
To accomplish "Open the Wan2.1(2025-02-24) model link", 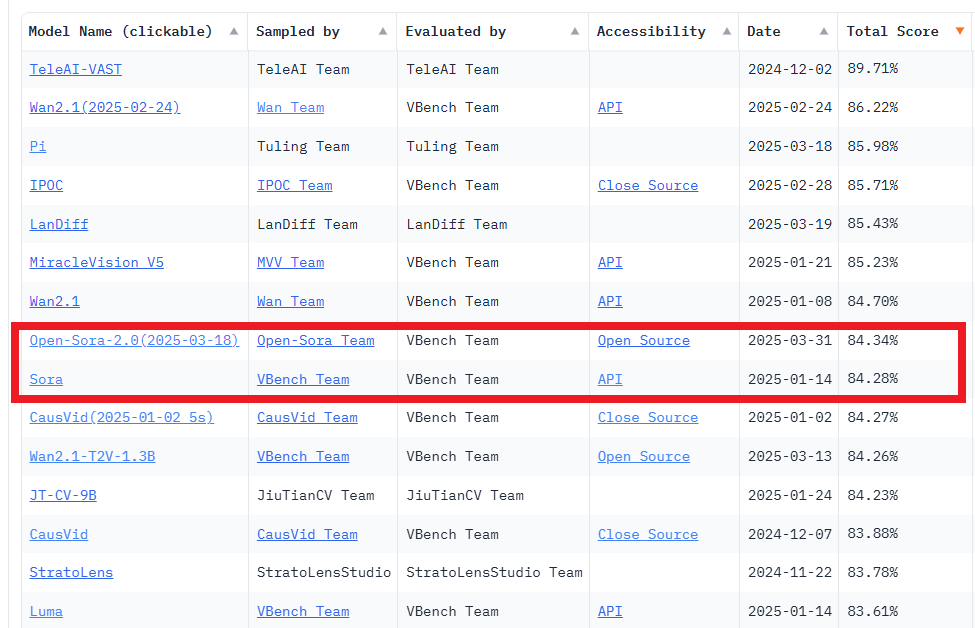I will (104, 107).
